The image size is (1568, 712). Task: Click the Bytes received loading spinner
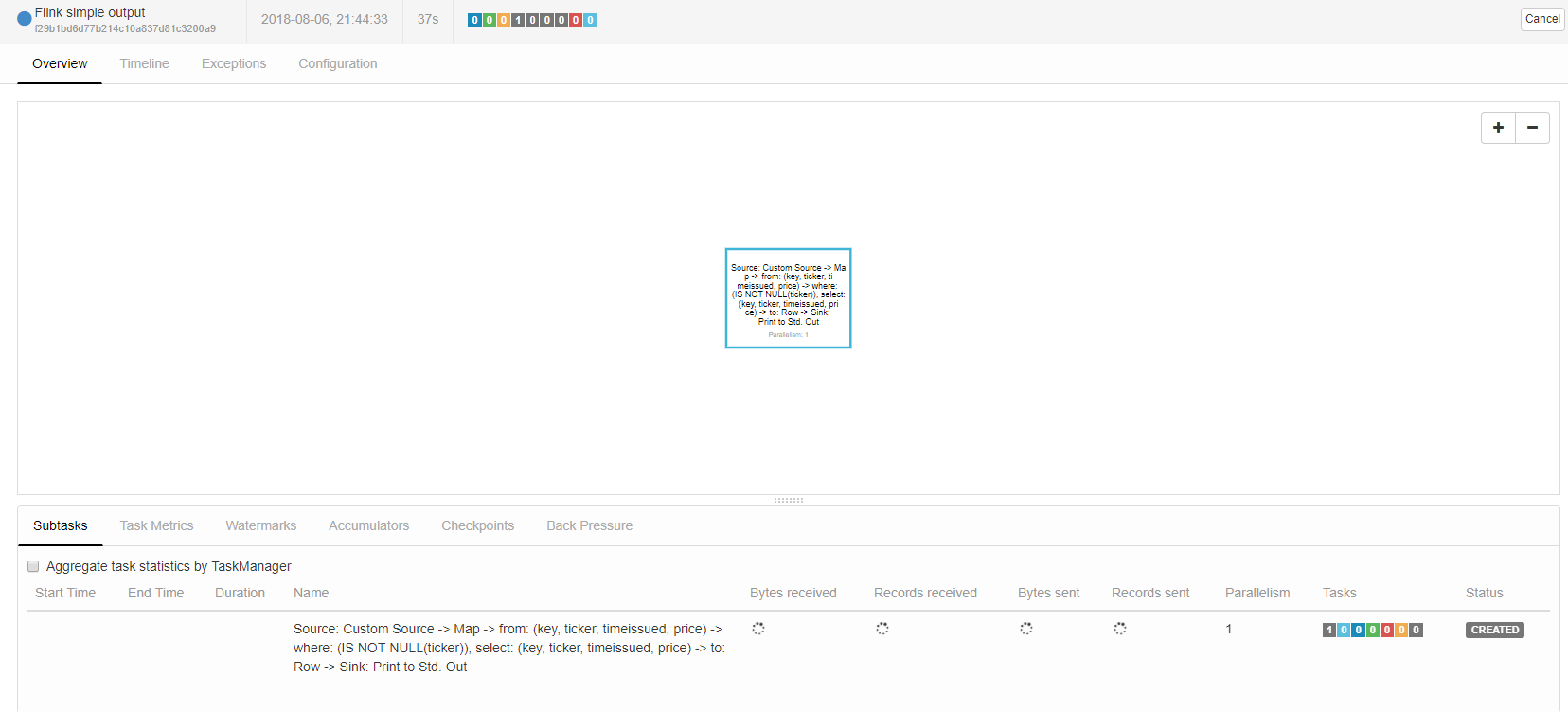point(758,629)
